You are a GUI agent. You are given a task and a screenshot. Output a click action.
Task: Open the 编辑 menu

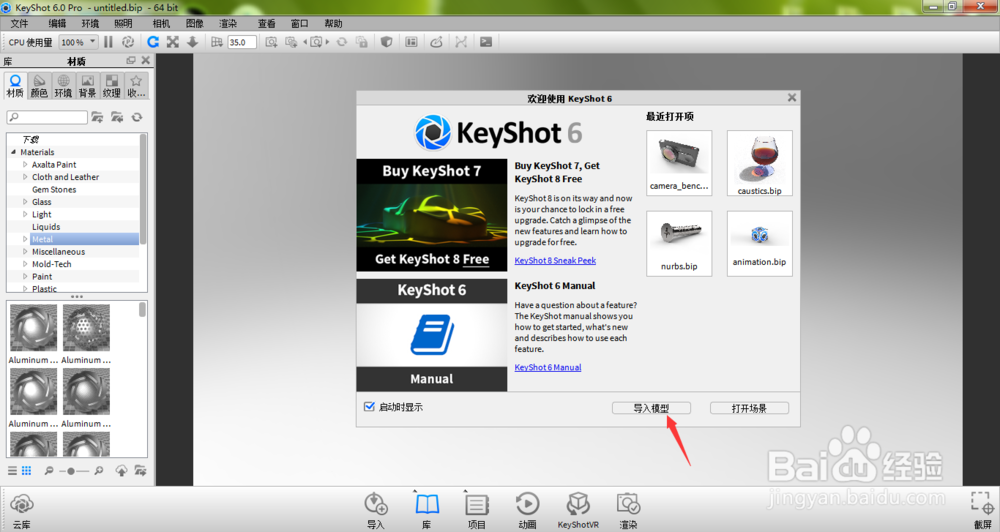(x=57, y=24)
